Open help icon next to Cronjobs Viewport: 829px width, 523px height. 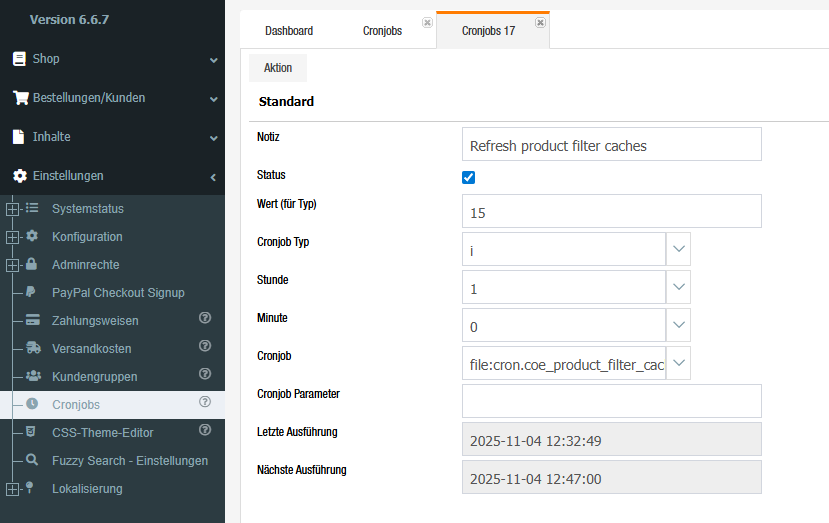205,403
